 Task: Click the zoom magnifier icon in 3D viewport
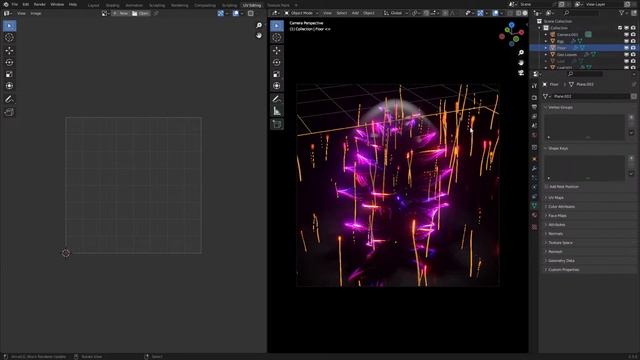point(521,53)
